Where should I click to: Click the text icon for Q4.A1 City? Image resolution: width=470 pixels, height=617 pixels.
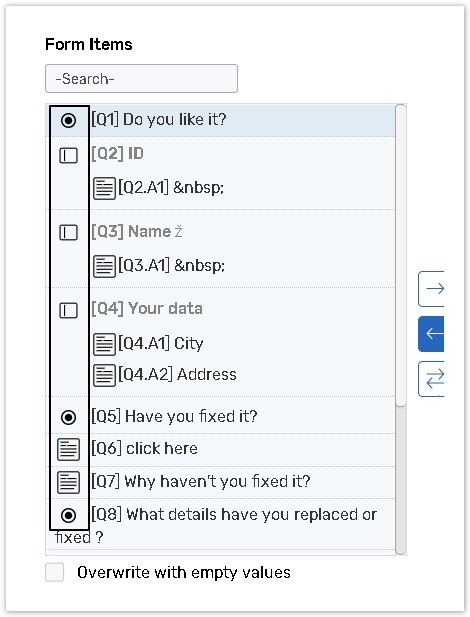[x=104, y=344]
